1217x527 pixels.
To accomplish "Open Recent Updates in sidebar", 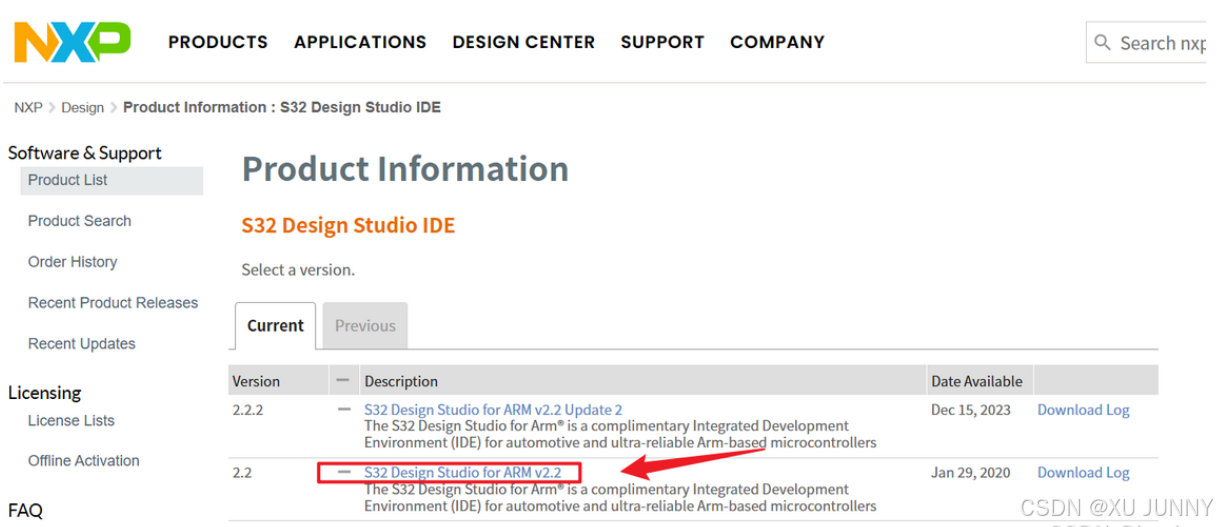I will point(81,344).
